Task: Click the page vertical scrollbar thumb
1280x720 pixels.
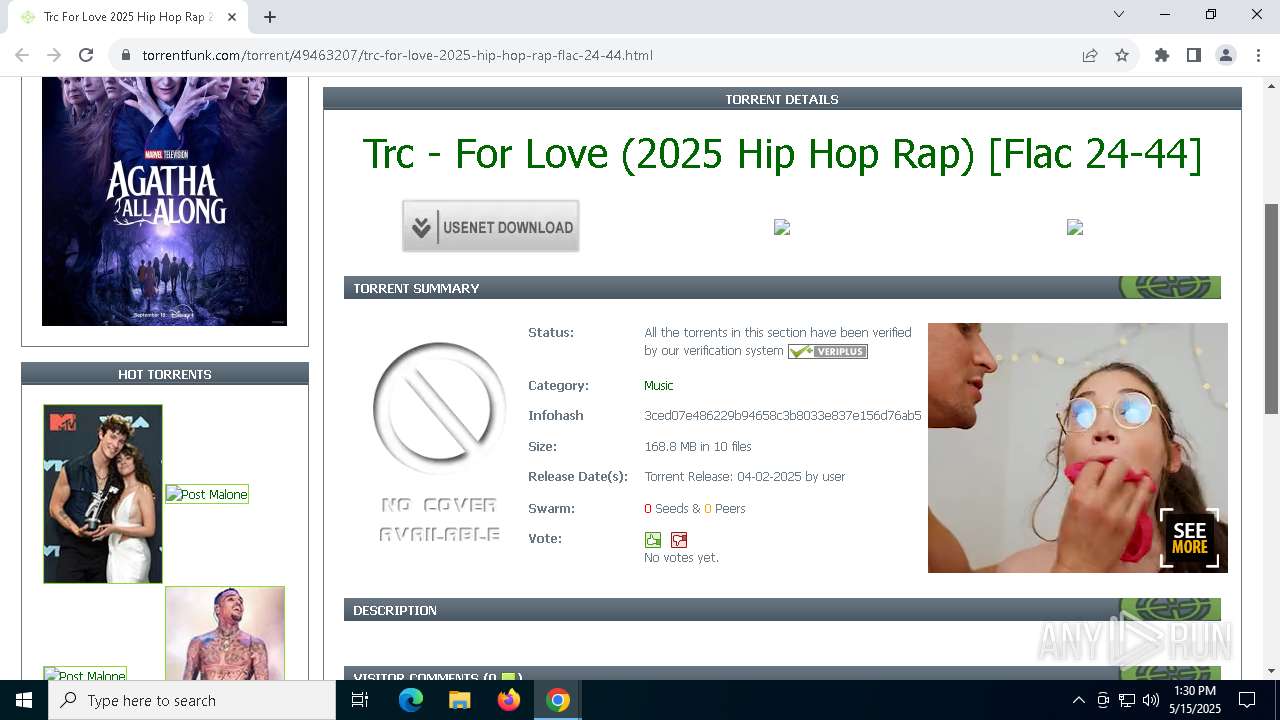Action: click(1271, 308)
